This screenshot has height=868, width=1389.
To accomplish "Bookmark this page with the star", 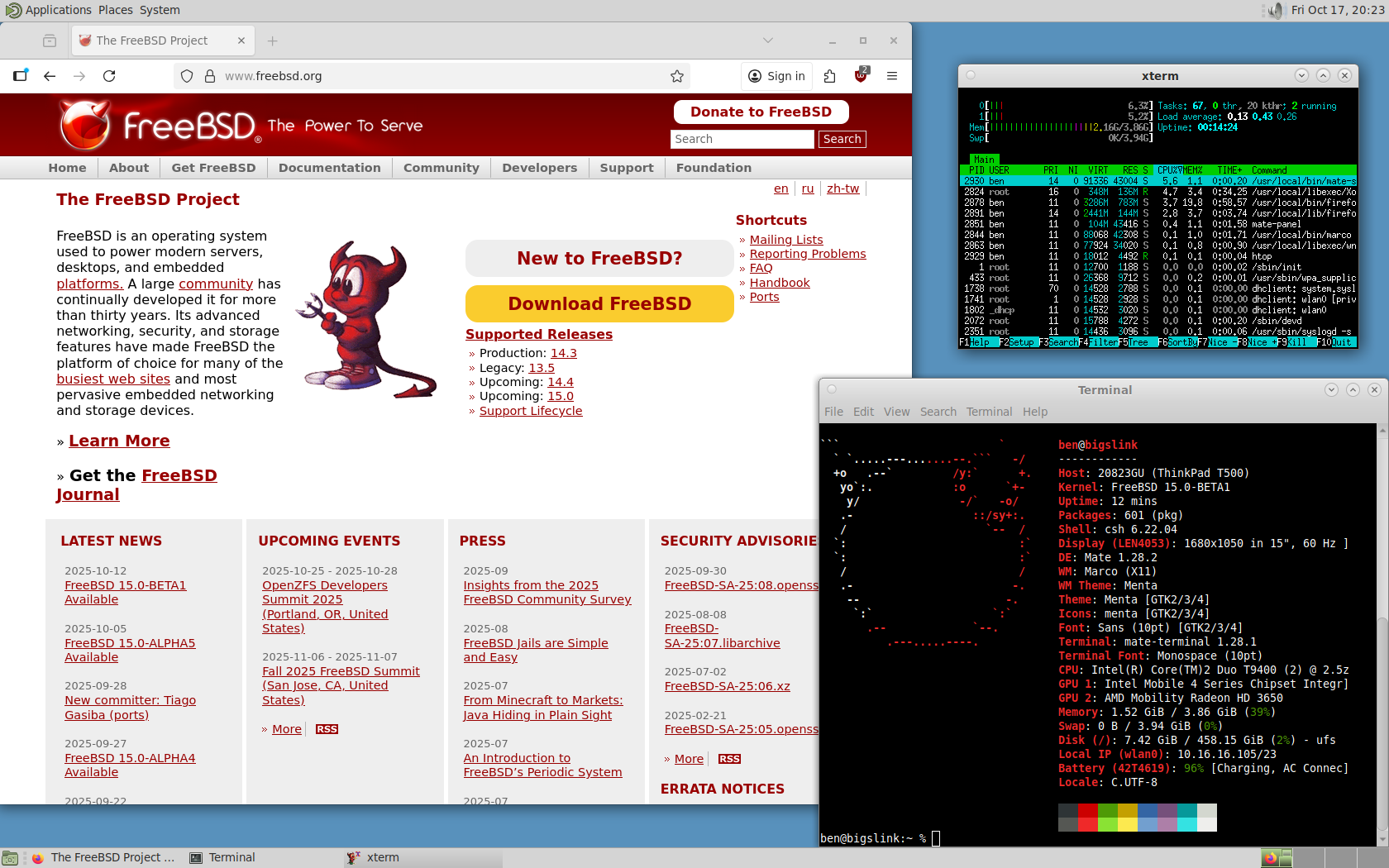I will 677,76.
